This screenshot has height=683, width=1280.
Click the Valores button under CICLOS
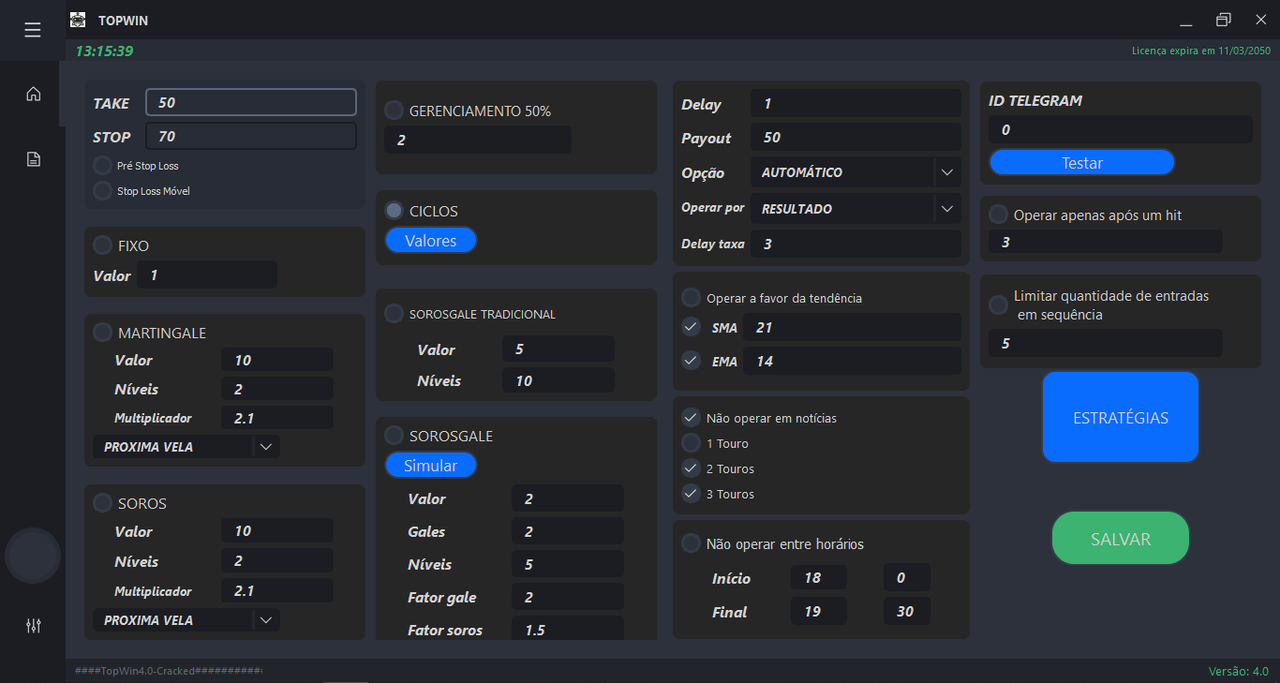point(431,241)
